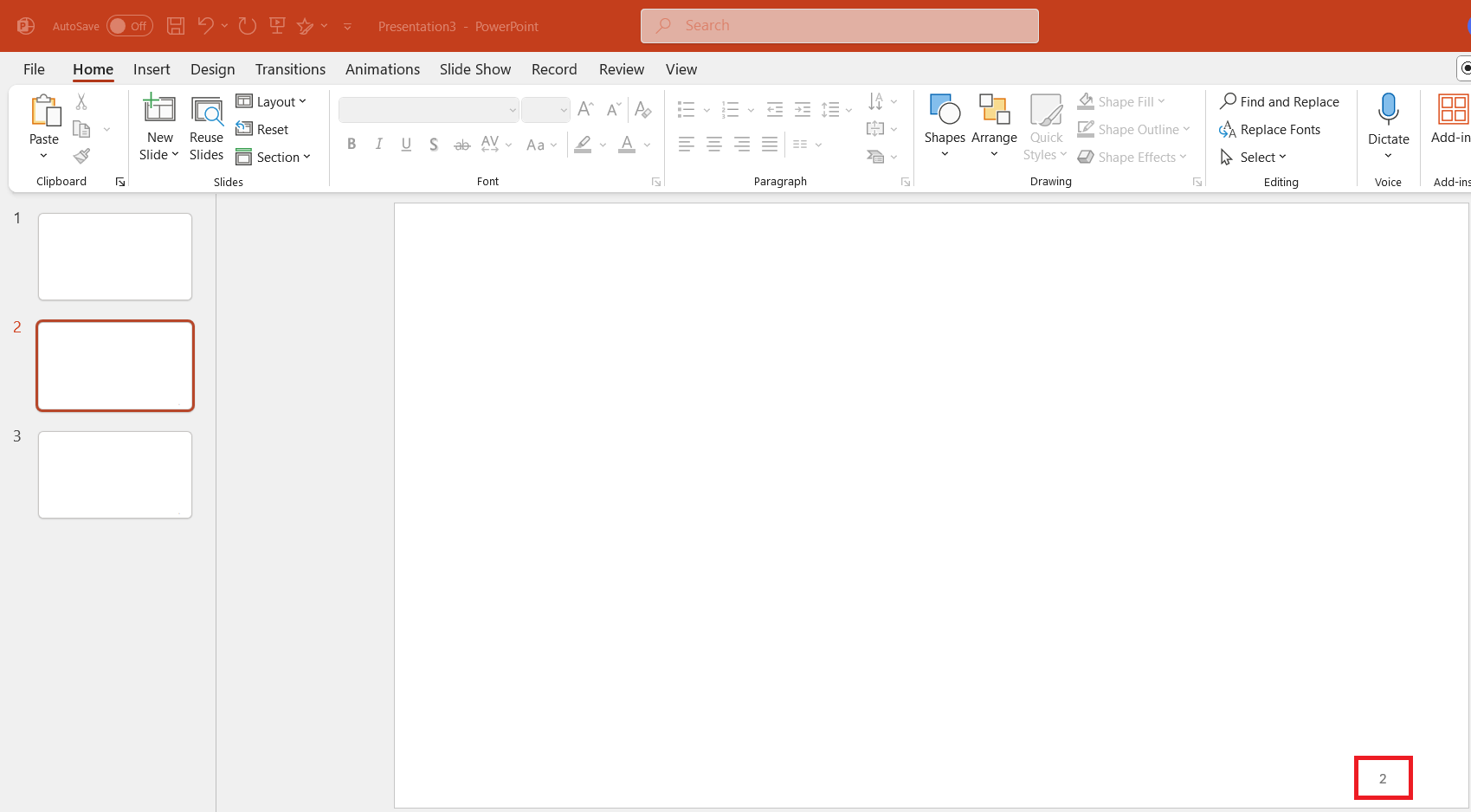The height and width of the screenshot is (812, 1471).
Task: Toggle Underline formatting
Action: pyautogui.click(x=406, y=145)
